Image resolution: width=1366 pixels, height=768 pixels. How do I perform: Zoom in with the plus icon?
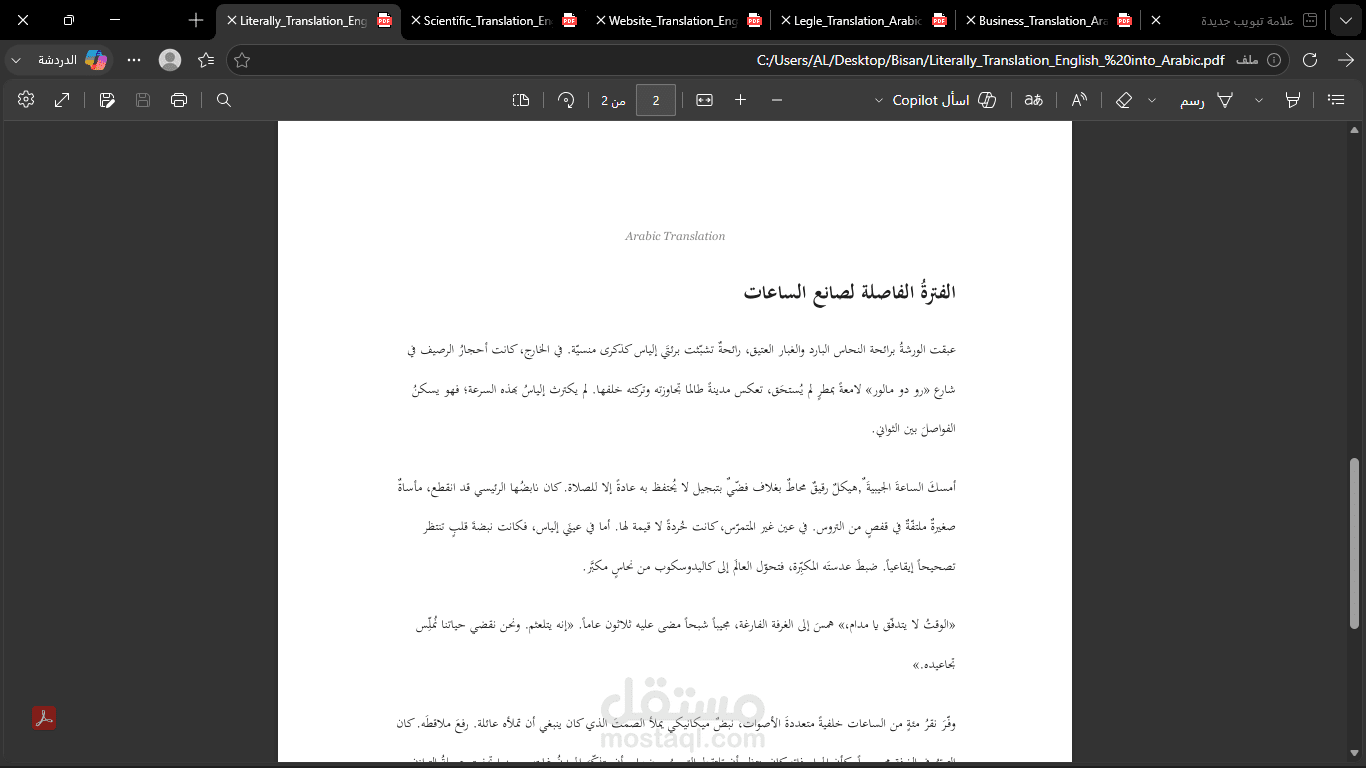click(x=740, y=100)
